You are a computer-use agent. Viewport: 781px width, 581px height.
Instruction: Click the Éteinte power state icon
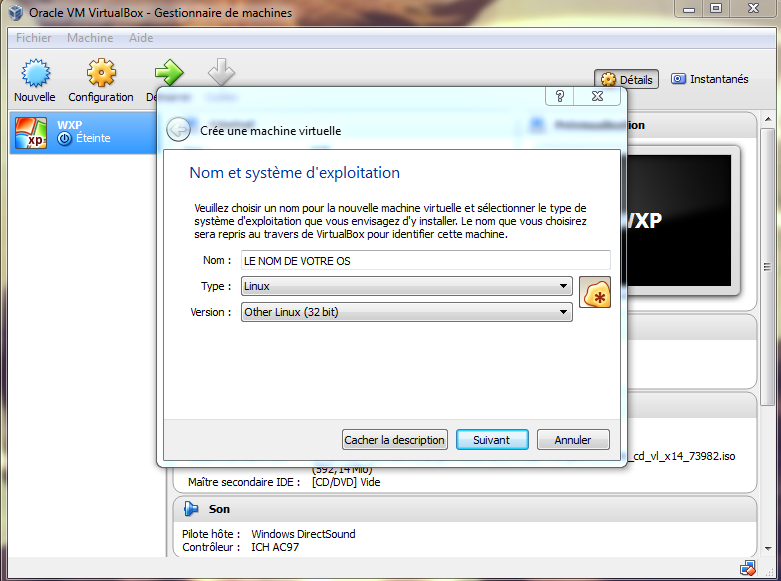click(64, 139)
